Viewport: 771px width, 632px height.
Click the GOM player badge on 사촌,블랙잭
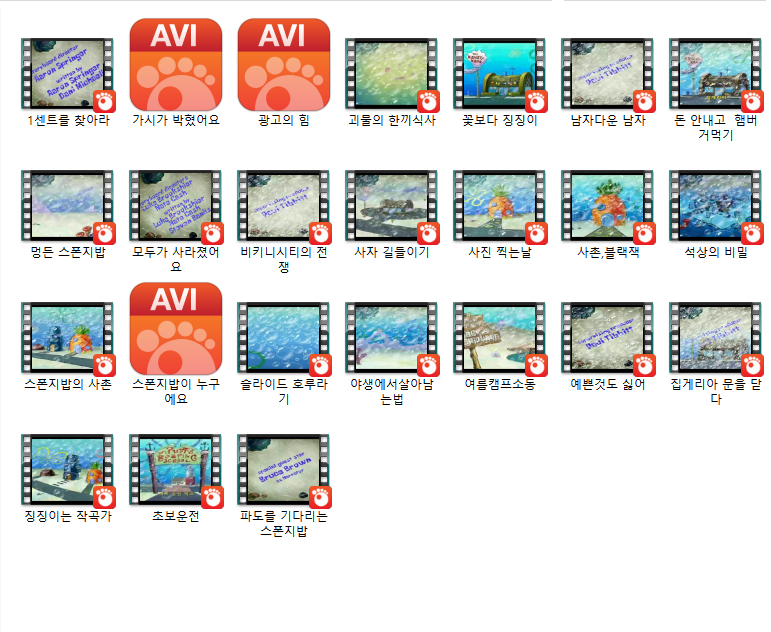click(x=644, y=234)
